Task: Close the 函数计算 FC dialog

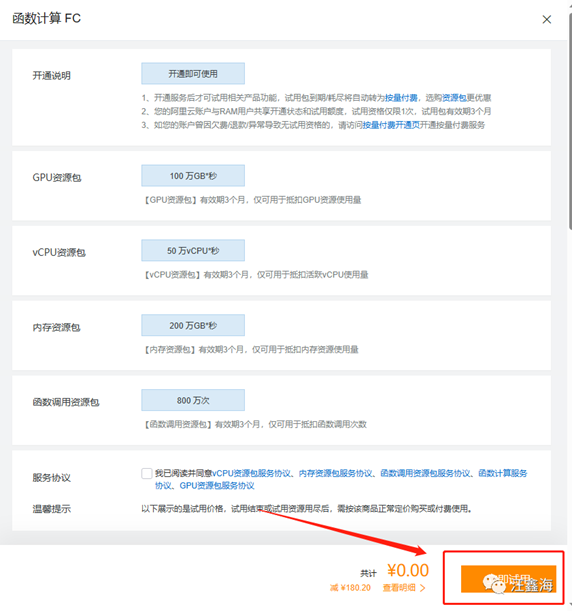Action: 547,19
